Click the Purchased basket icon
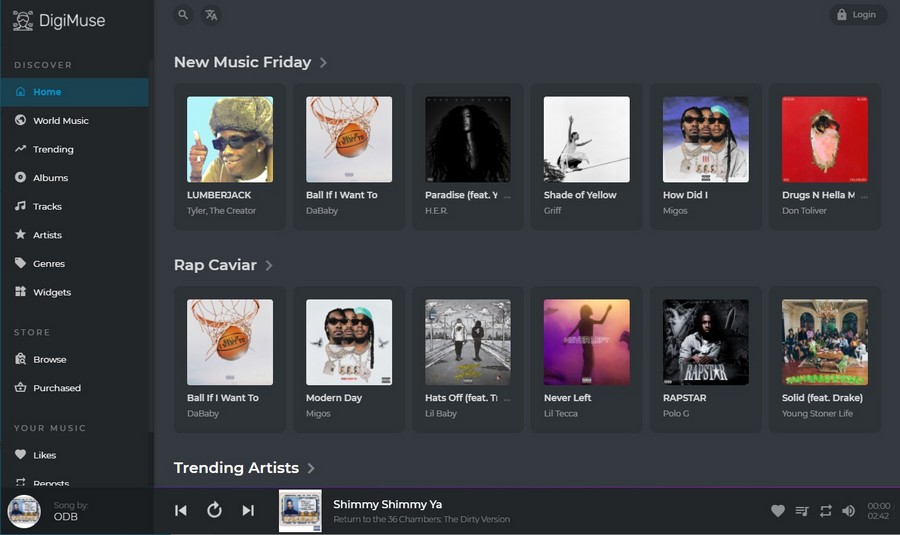This screenshot has height=535, width=900. pos(21,387)
